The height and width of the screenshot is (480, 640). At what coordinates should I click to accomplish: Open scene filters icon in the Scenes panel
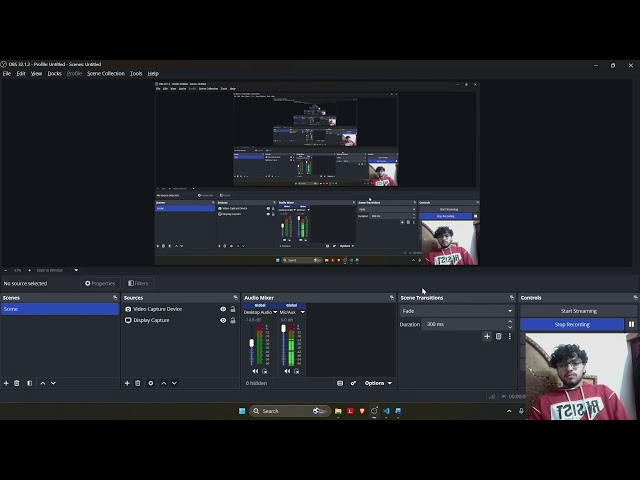tap(29, 383)
